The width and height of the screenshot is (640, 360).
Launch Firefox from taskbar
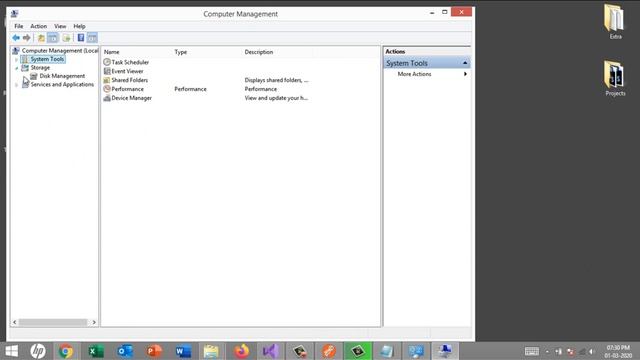(241, 351)
